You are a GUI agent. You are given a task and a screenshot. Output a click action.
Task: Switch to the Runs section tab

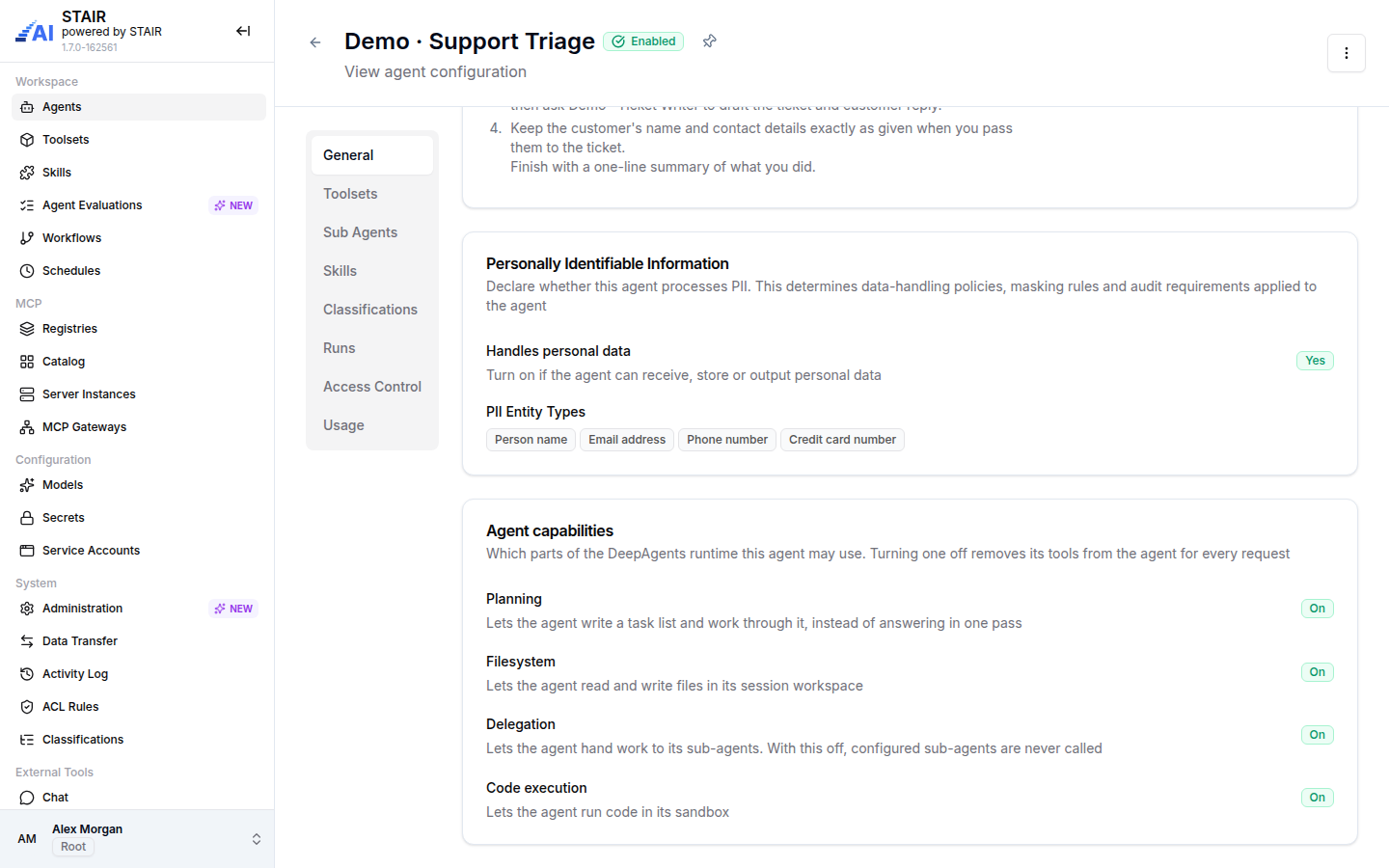[372, 348]
